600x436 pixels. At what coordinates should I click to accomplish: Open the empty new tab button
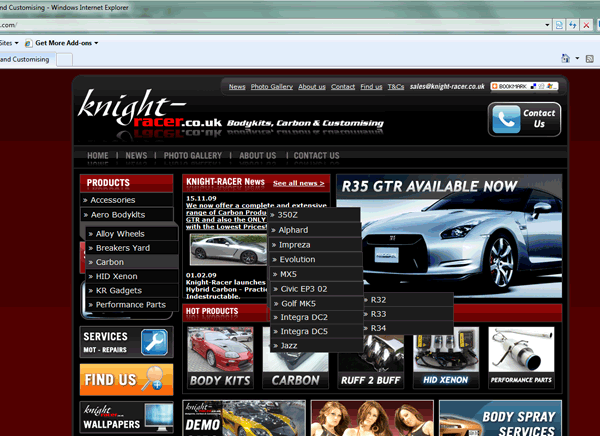(64, 60)
